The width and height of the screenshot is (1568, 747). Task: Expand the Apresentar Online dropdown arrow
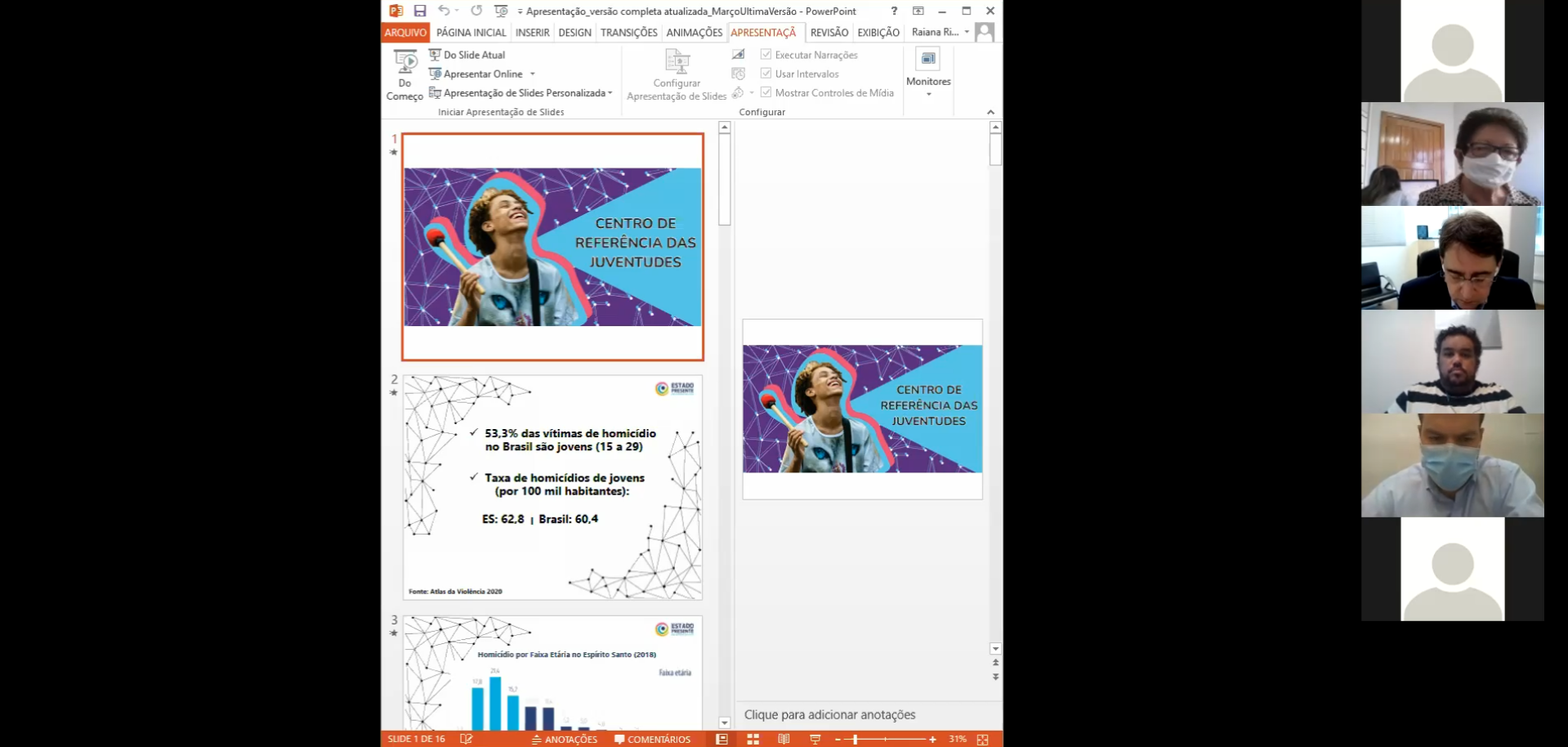point(533,74)
